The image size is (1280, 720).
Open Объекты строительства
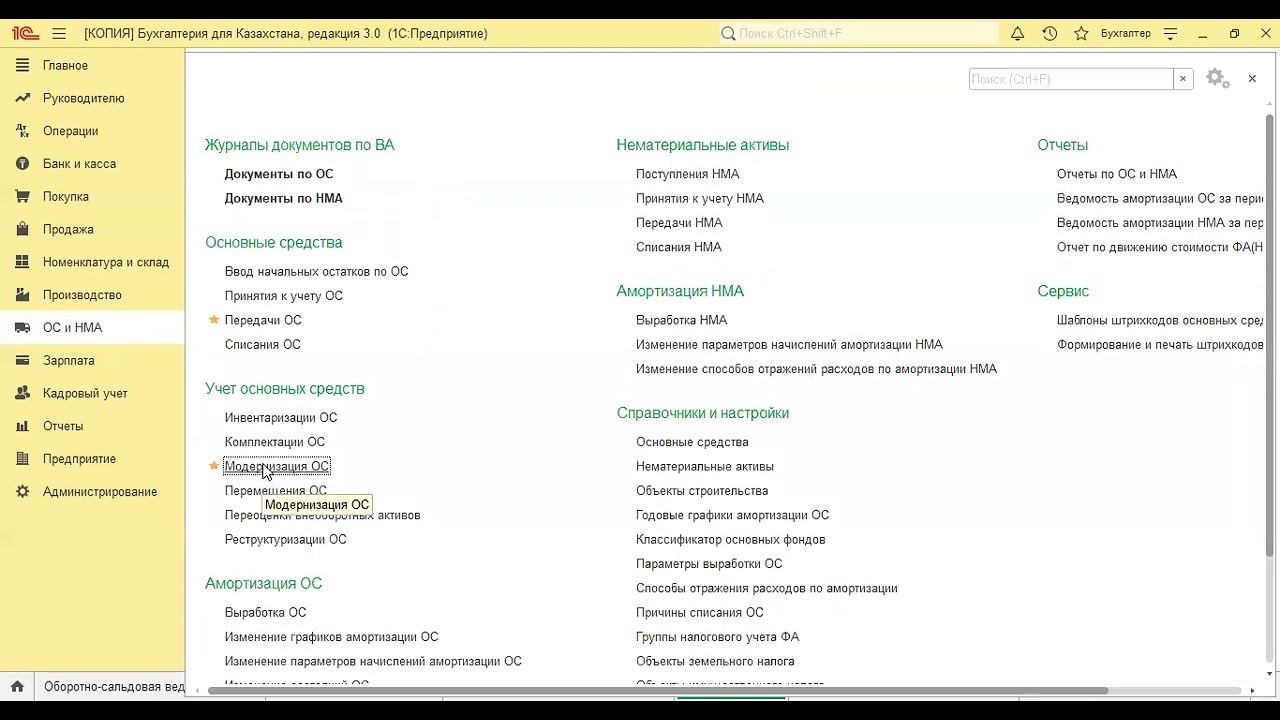click(702, 491)
